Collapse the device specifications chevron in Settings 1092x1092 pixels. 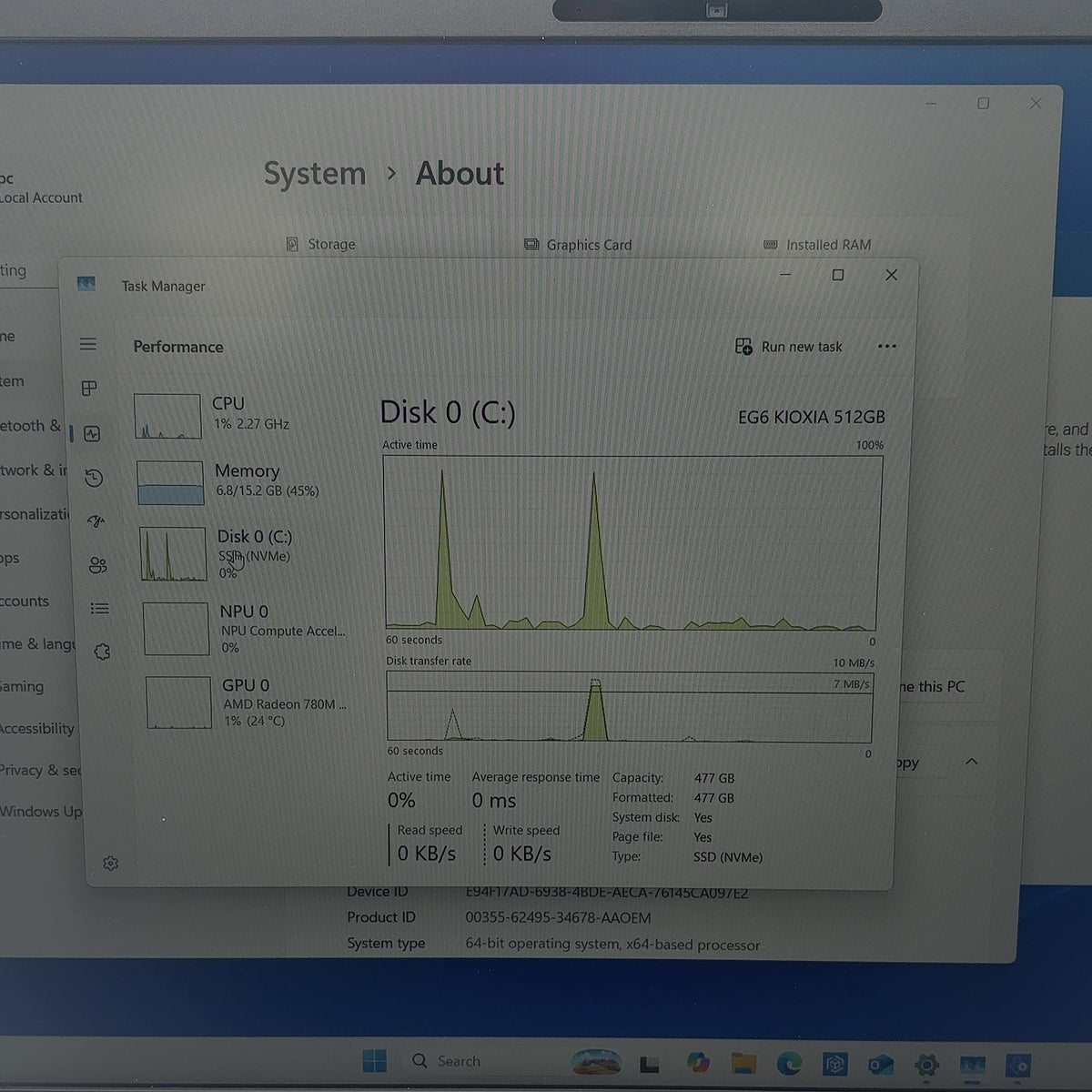tap(972, 762)
